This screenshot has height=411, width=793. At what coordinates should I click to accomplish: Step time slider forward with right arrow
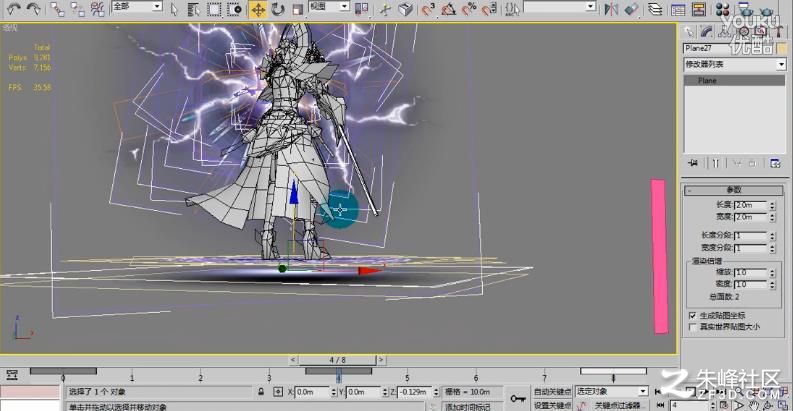click(381, 360)
